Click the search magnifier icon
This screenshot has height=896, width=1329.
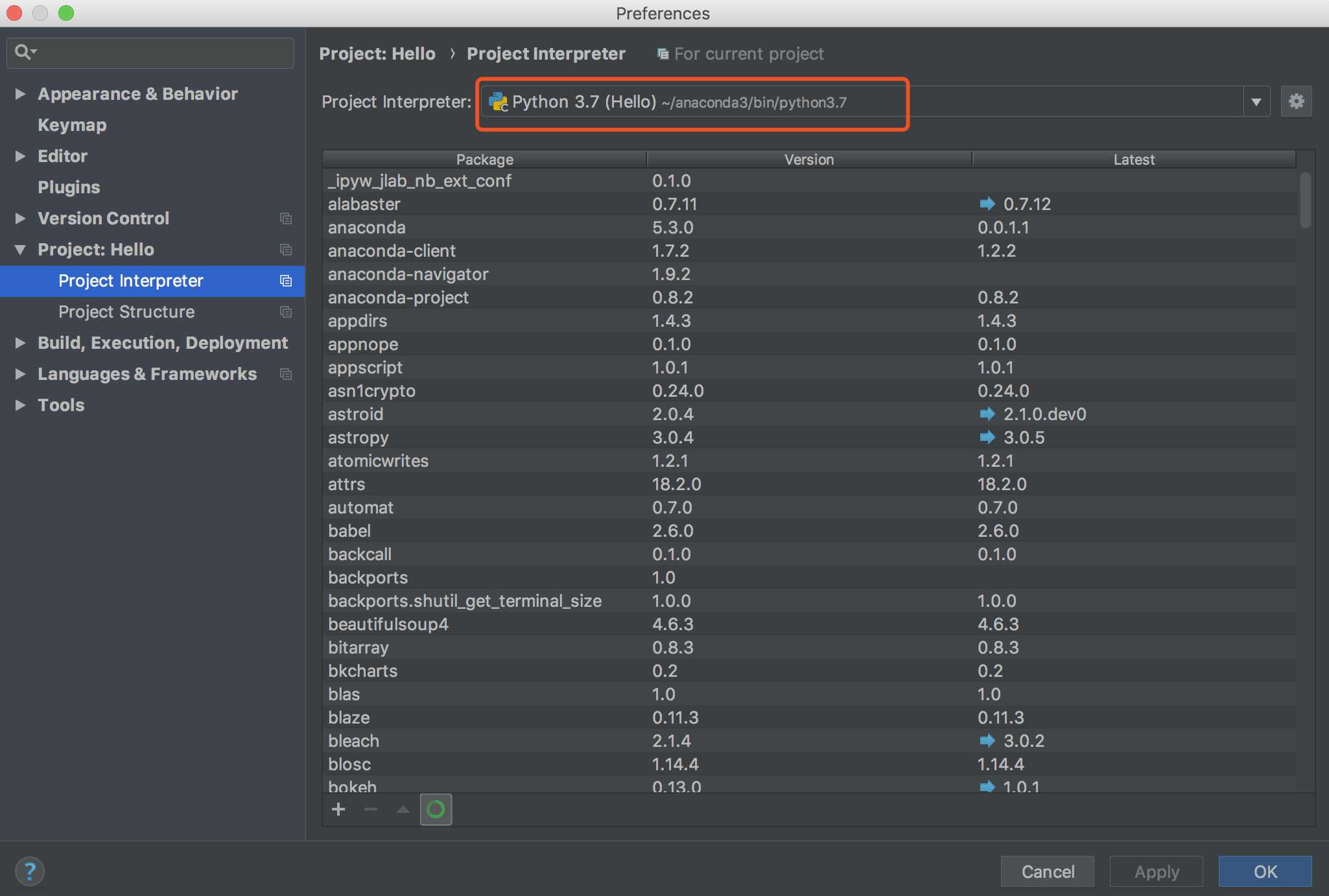pyautogui.click(x=23, y=52)
